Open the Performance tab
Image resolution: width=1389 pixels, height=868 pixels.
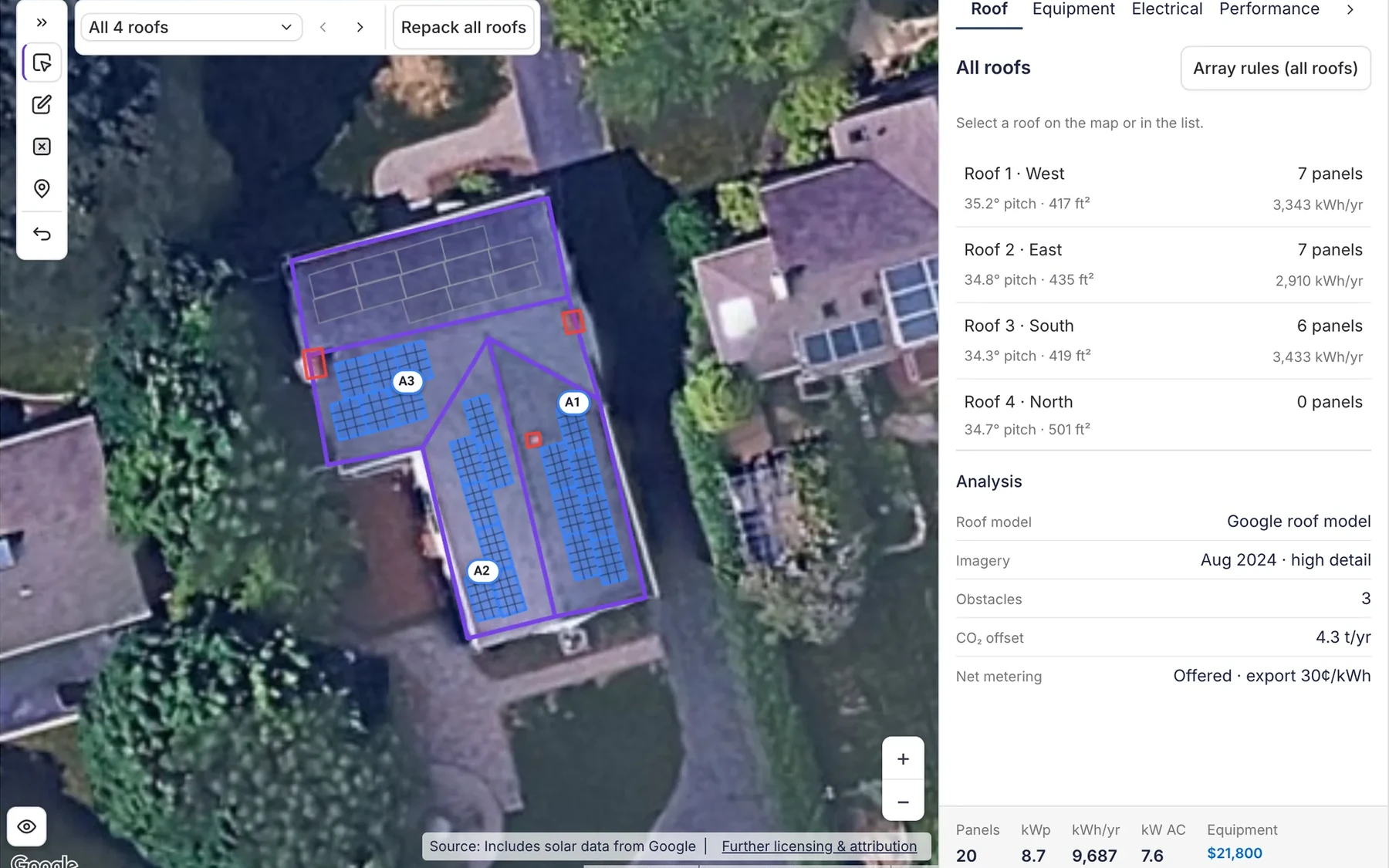coord(1269,9)
